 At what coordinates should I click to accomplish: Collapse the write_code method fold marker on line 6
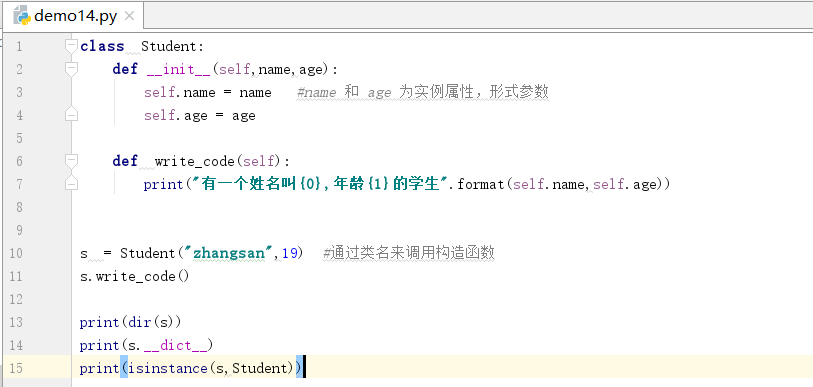pyautogui.click(x=71, y=161)
